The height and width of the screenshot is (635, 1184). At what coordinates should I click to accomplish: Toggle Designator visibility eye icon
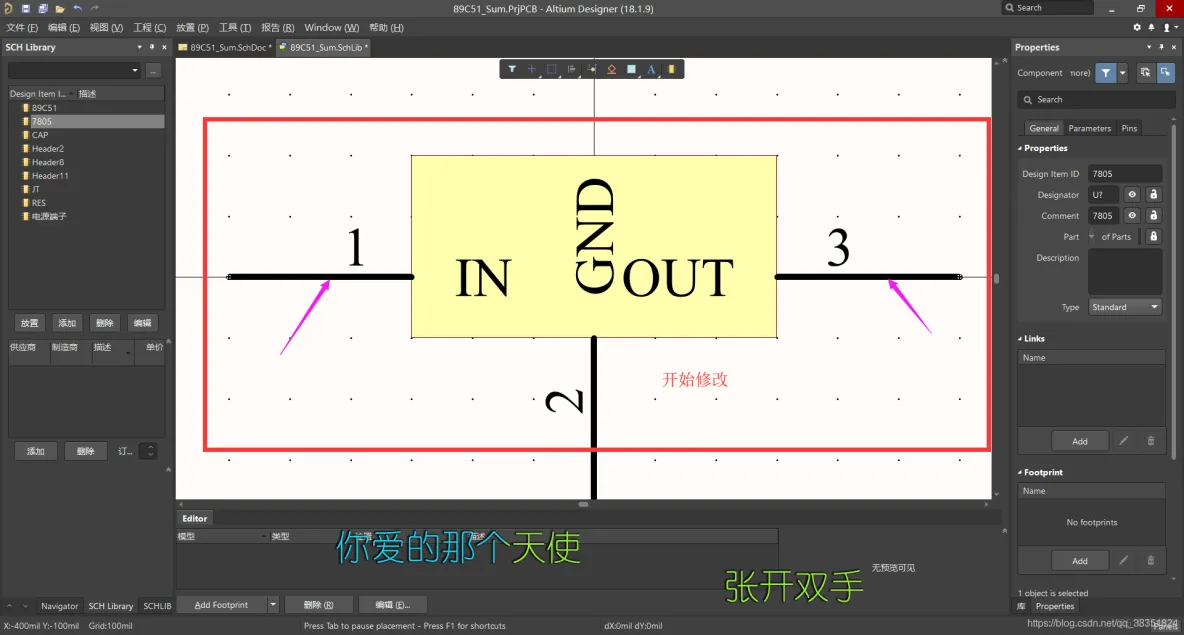coord(1132,195)
